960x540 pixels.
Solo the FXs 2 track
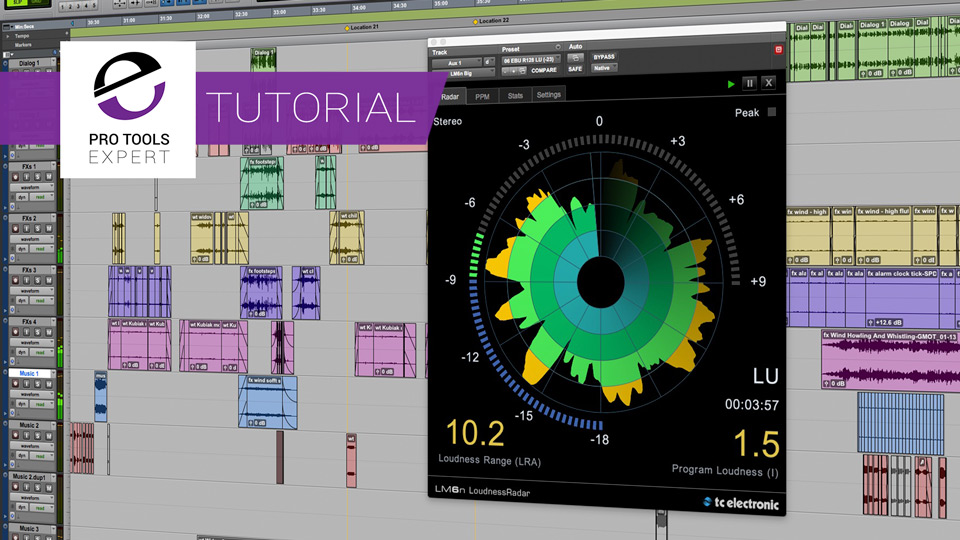point(37,228)
